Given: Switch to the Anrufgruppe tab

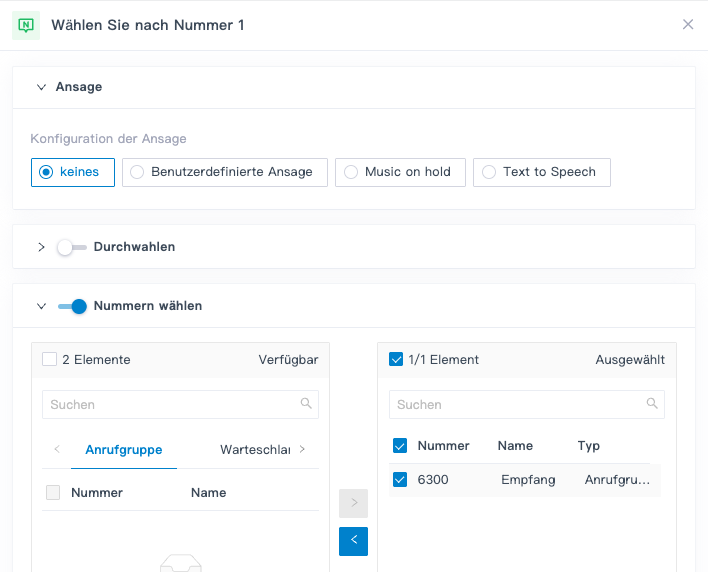Looking at the screenshot, I should click(124, 450).
